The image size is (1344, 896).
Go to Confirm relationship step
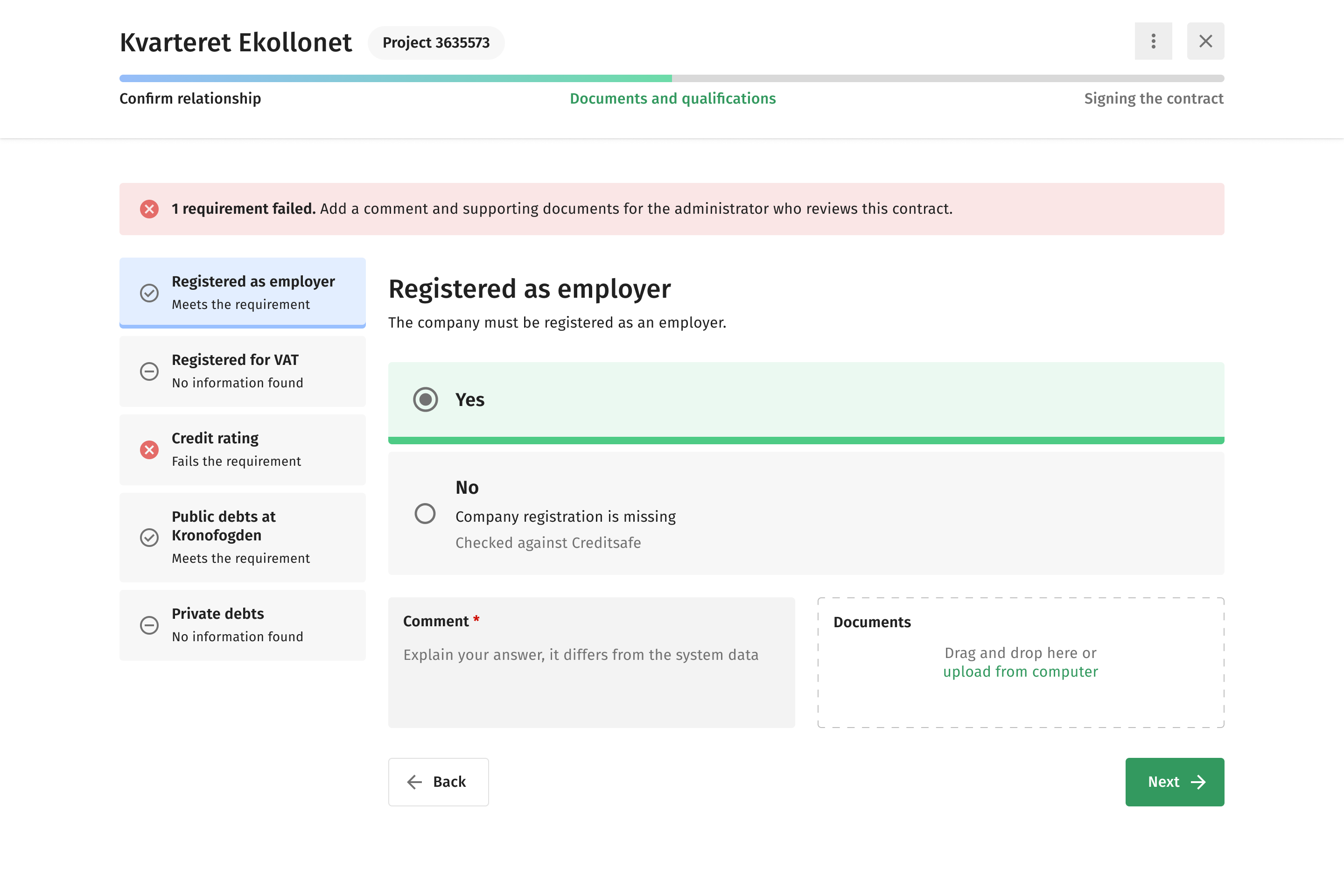[x=190, y=99]
